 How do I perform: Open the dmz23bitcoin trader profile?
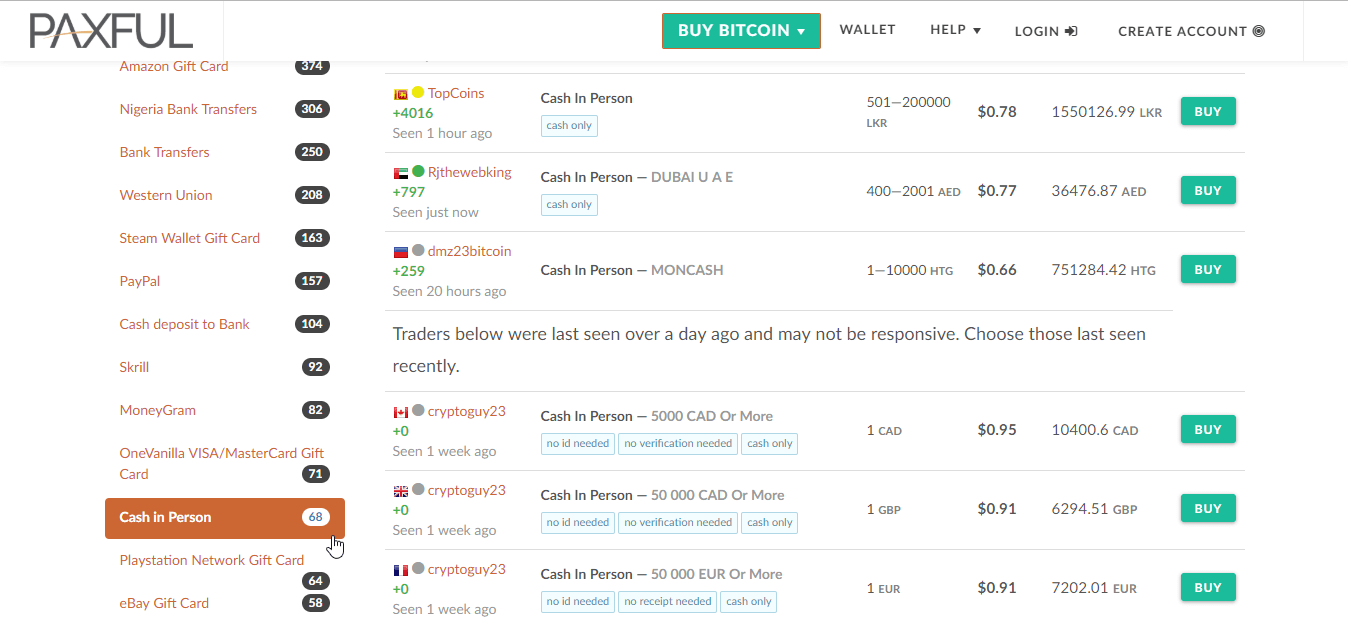click(469, 251)
